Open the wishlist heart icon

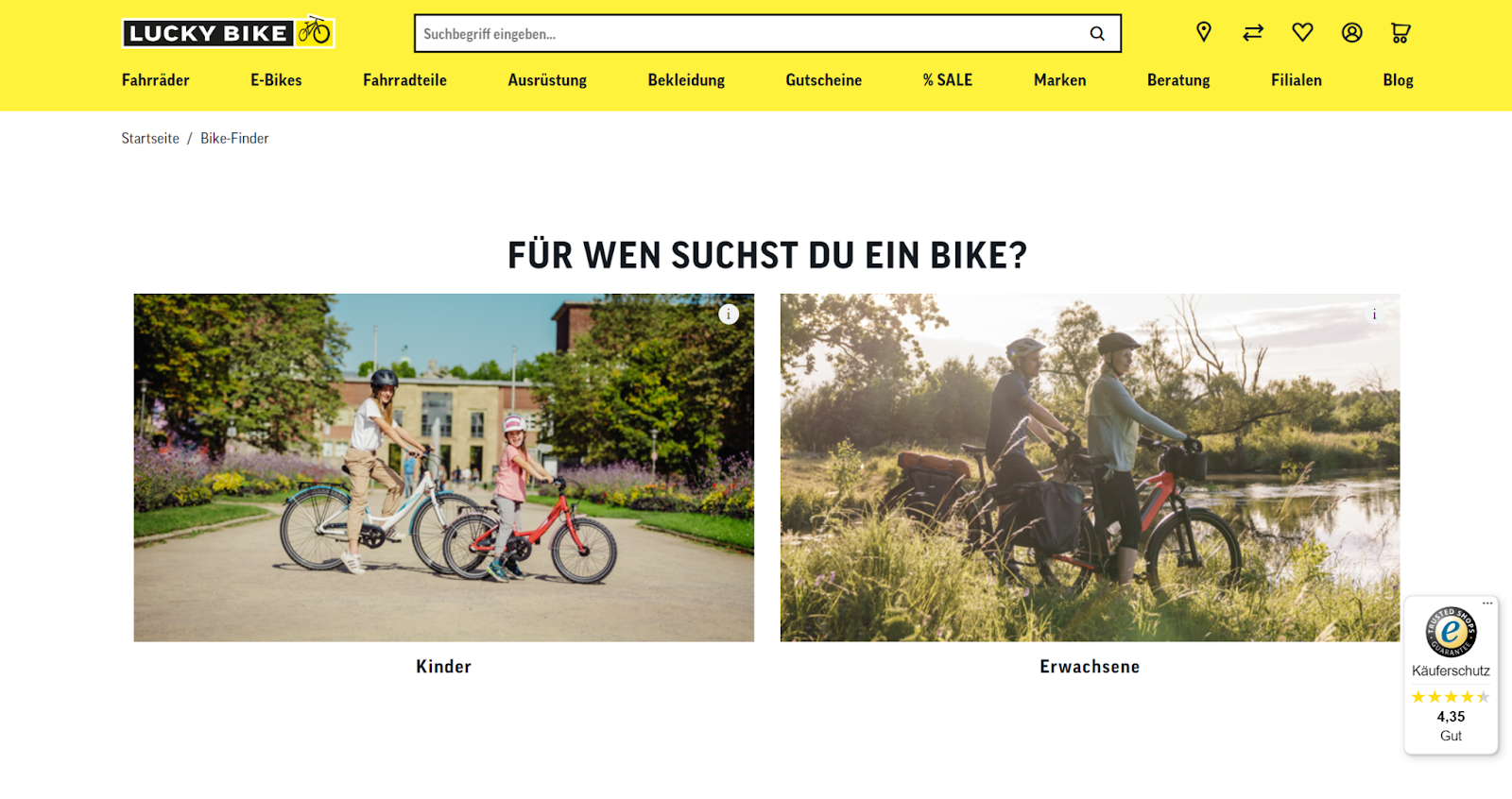[1302, 32]
